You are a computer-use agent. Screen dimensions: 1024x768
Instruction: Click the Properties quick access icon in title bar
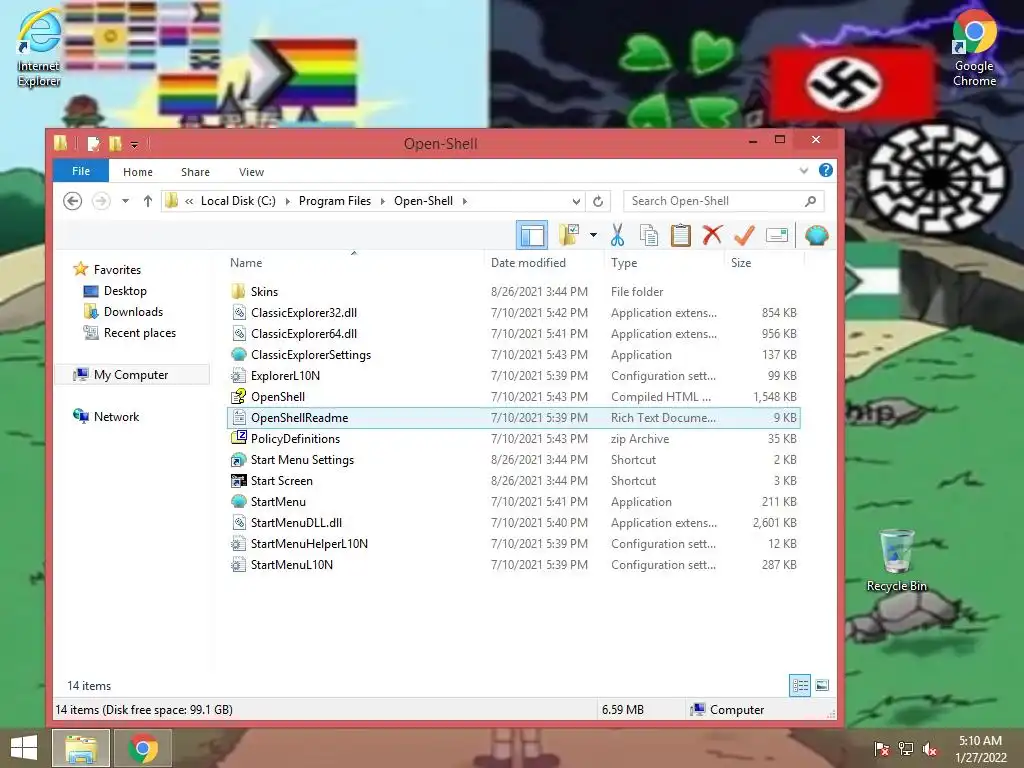point(93,144)
